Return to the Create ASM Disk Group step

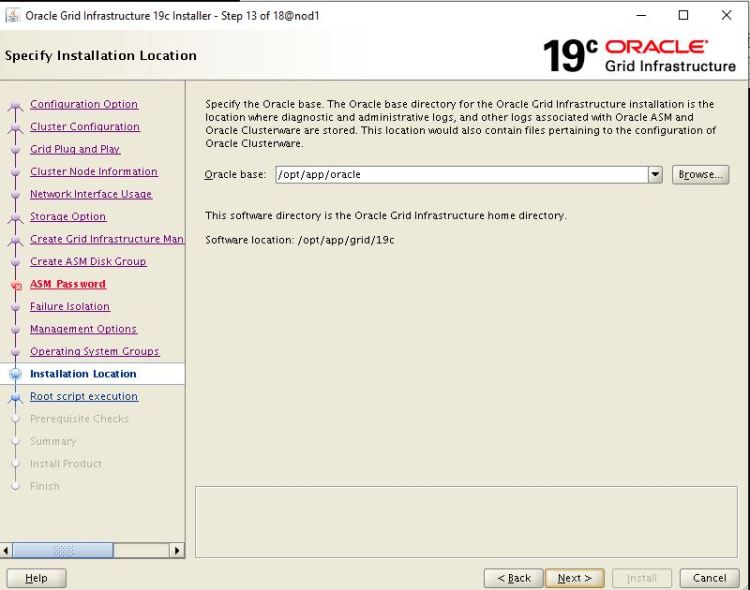pos(88,262)
